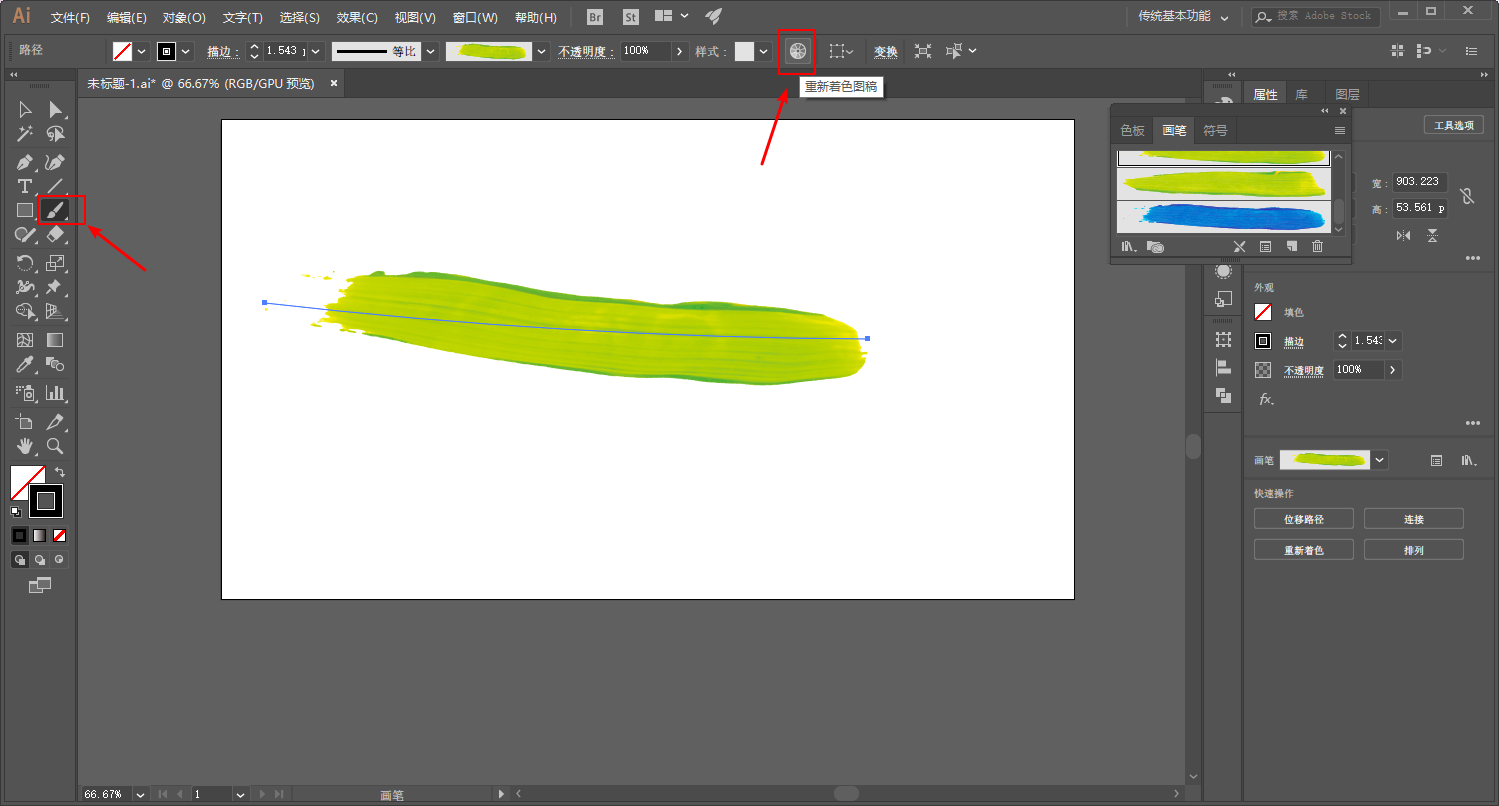Select the Magic Wand tool

25,134
